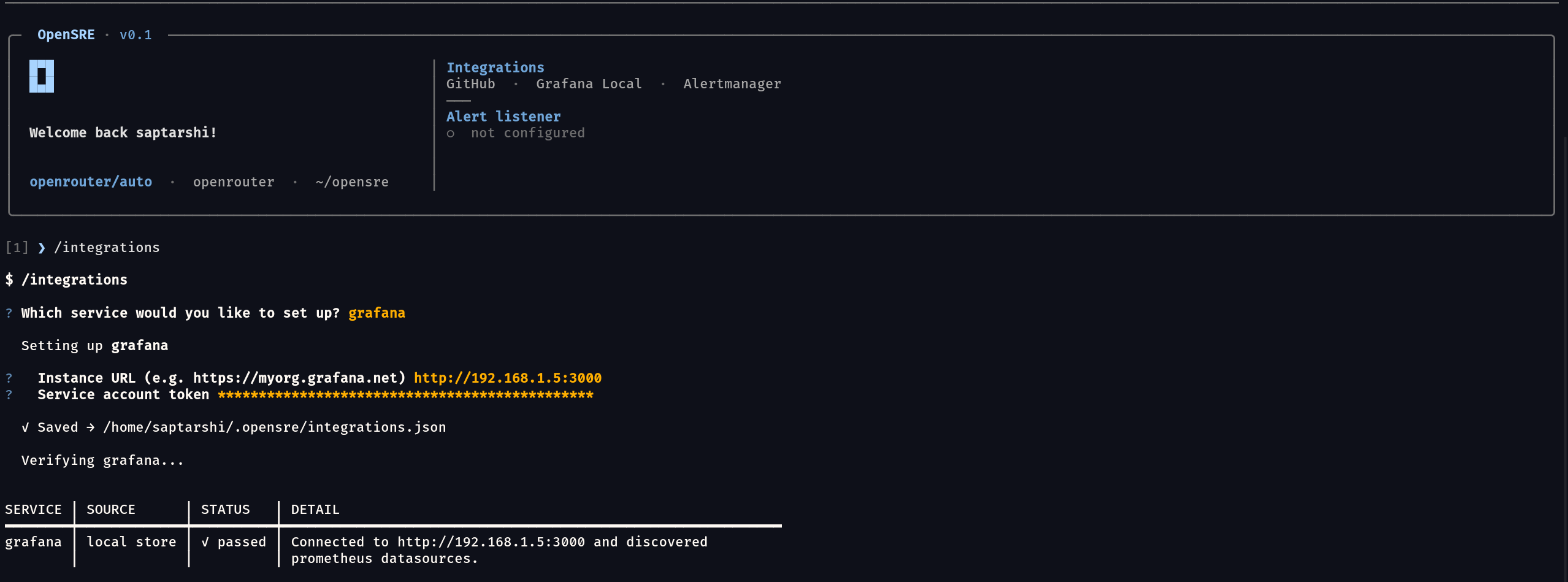Click 'Setting up grafana' line

pos(94,346)
